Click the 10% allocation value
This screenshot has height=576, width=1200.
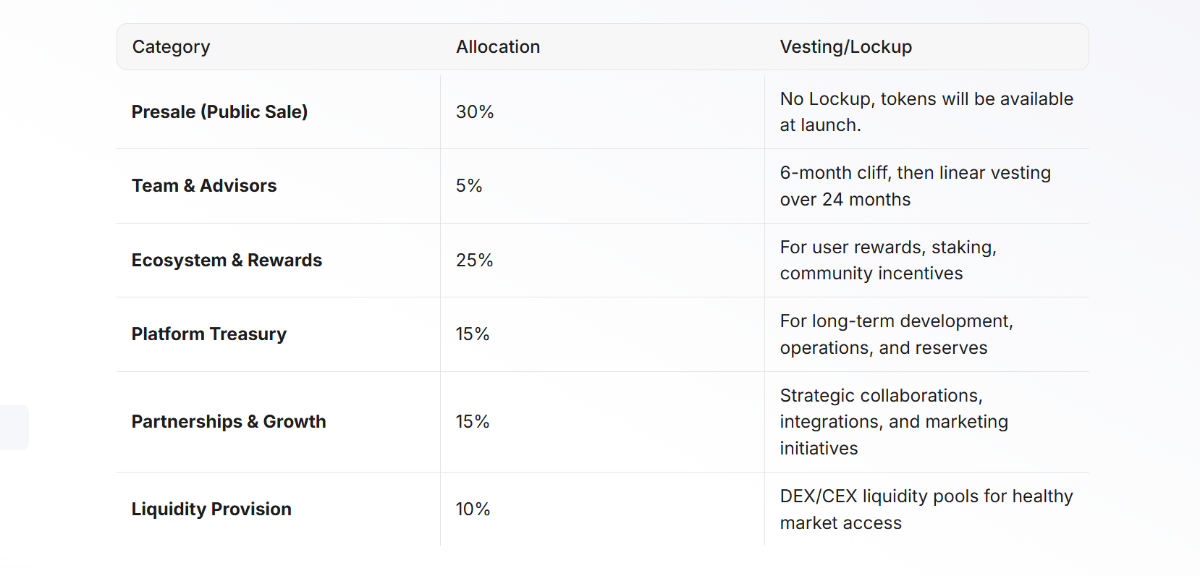point(473,509)
